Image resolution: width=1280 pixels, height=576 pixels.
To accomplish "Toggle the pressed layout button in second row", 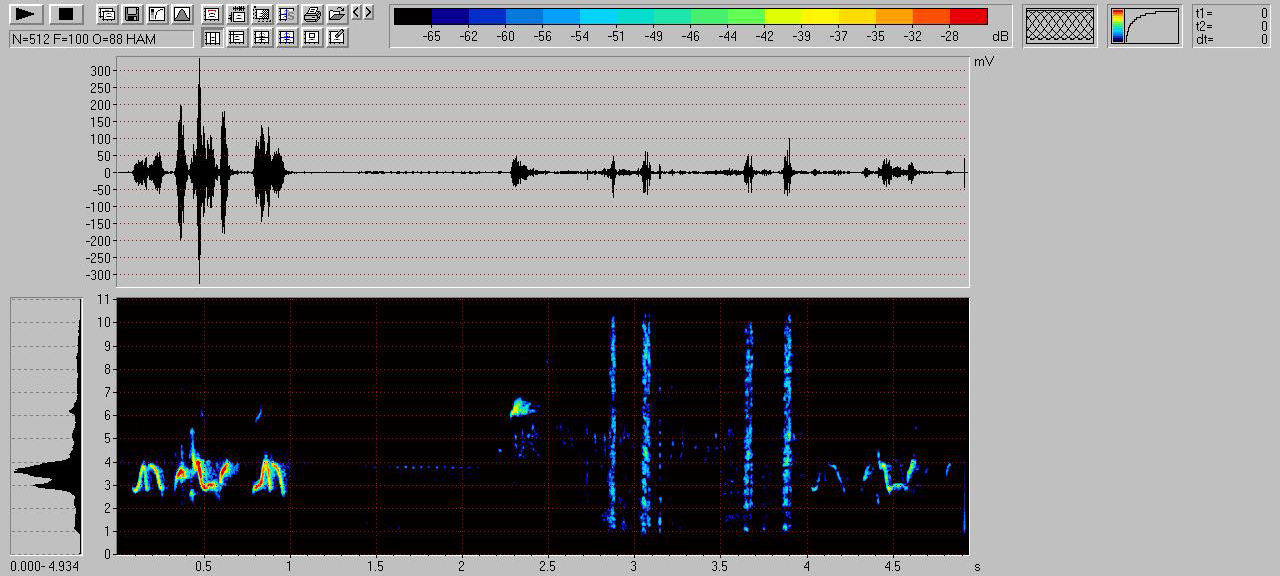I will (x=212, y=38).
